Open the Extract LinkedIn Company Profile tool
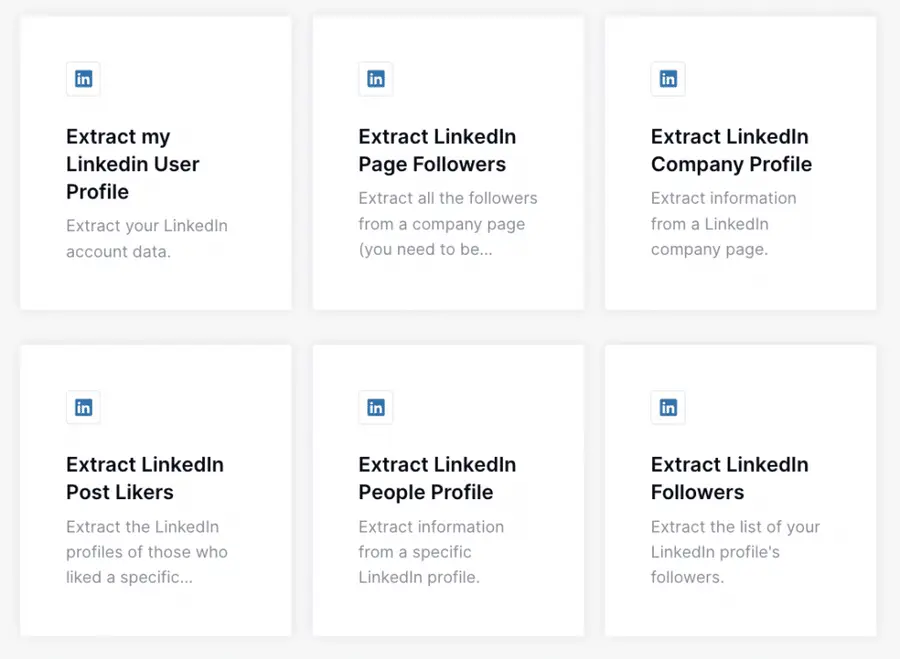900x659 pixels. pos(730,150)
